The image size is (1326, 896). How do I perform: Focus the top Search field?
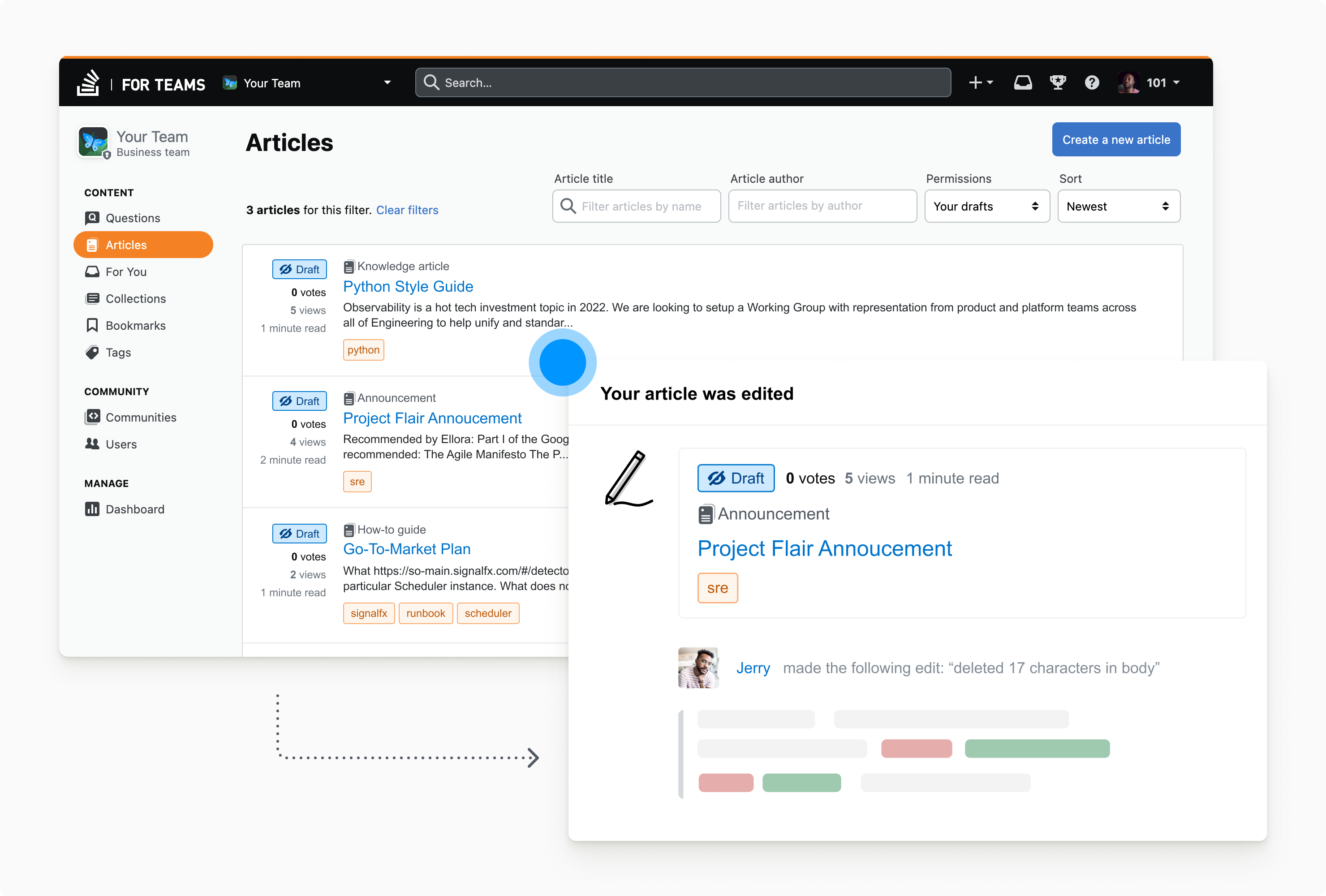pos(682,83)
